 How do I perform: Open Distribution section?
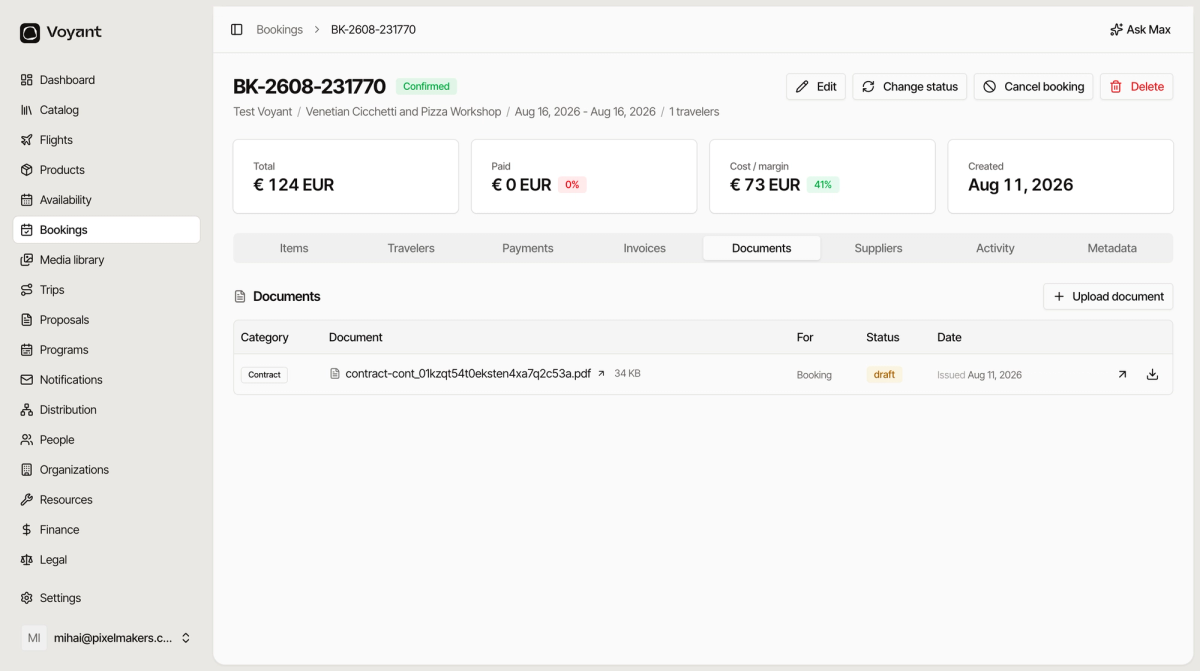click(x=106, y=410)
